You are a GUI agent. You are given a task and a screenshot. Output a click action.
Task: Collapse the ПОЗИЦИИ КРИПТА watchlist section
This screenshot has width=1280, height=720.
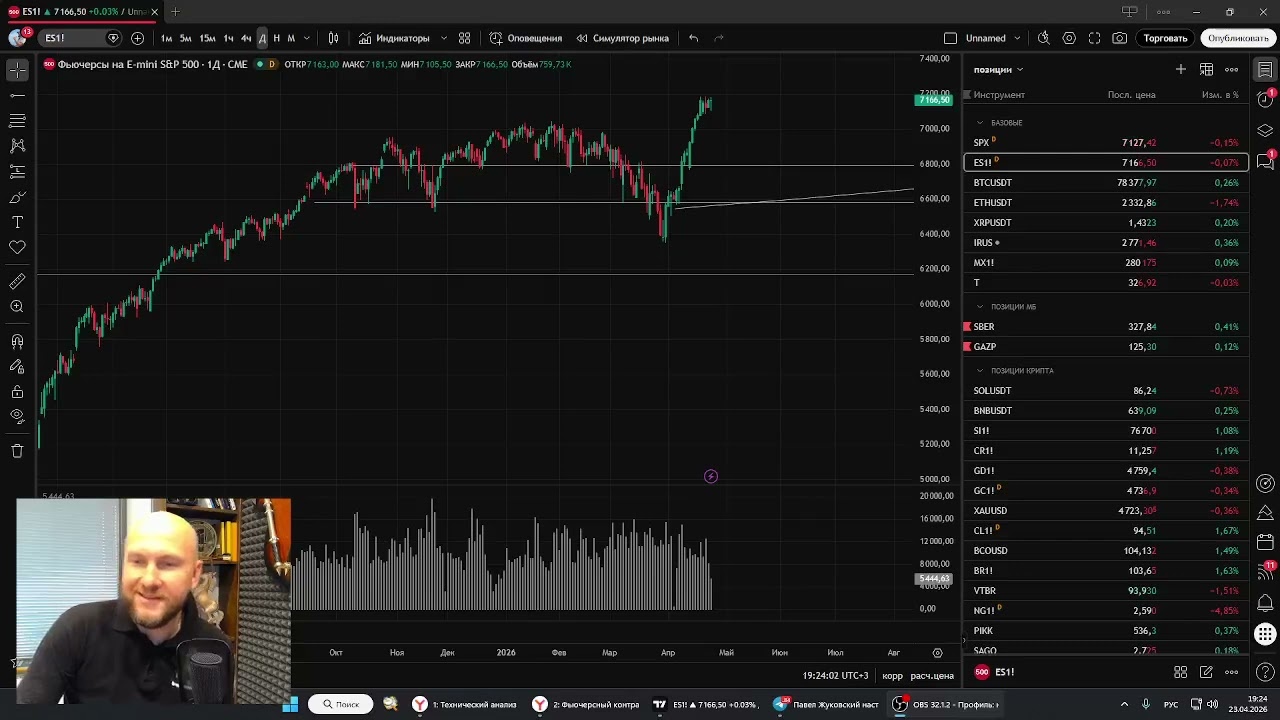(x=981, y=370)
